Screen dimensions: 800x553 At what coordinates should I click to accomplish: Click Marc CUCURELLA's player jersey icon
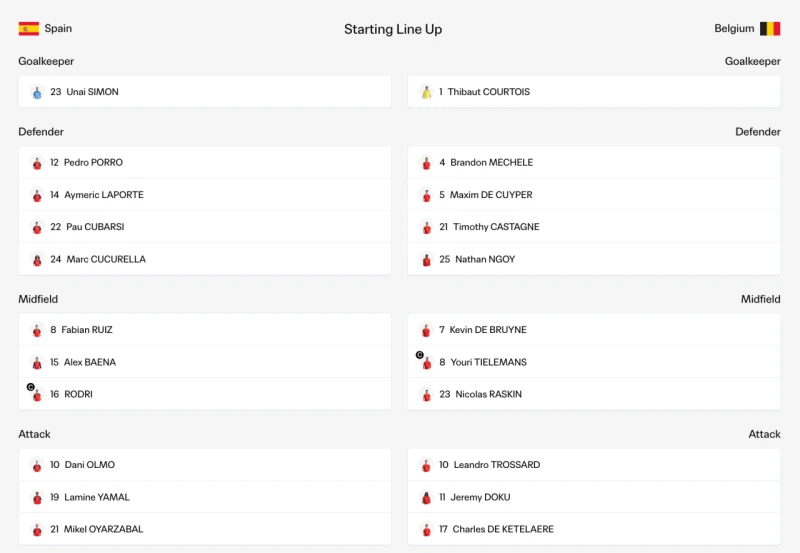click(37, 260)
